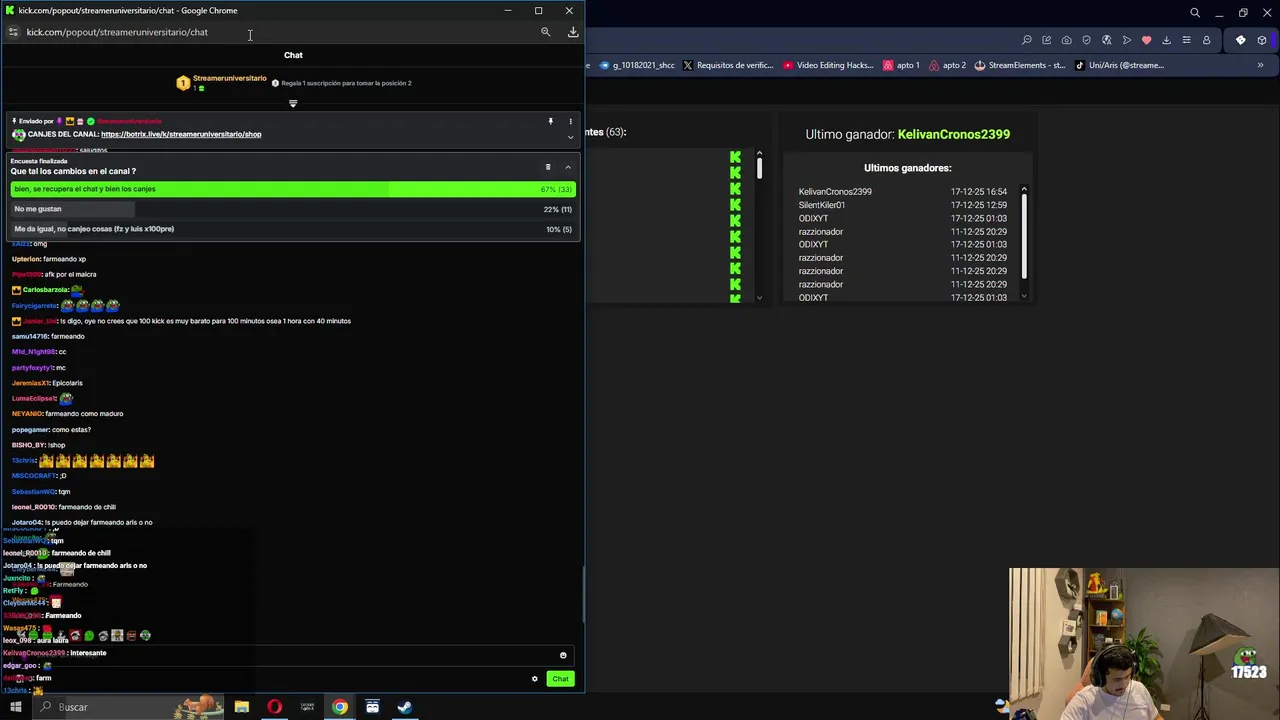The height and width of the screenshot is (720, 1280).
Task: Open bookmark 'Video Editing Hacks...'
Action: [829, 65]
